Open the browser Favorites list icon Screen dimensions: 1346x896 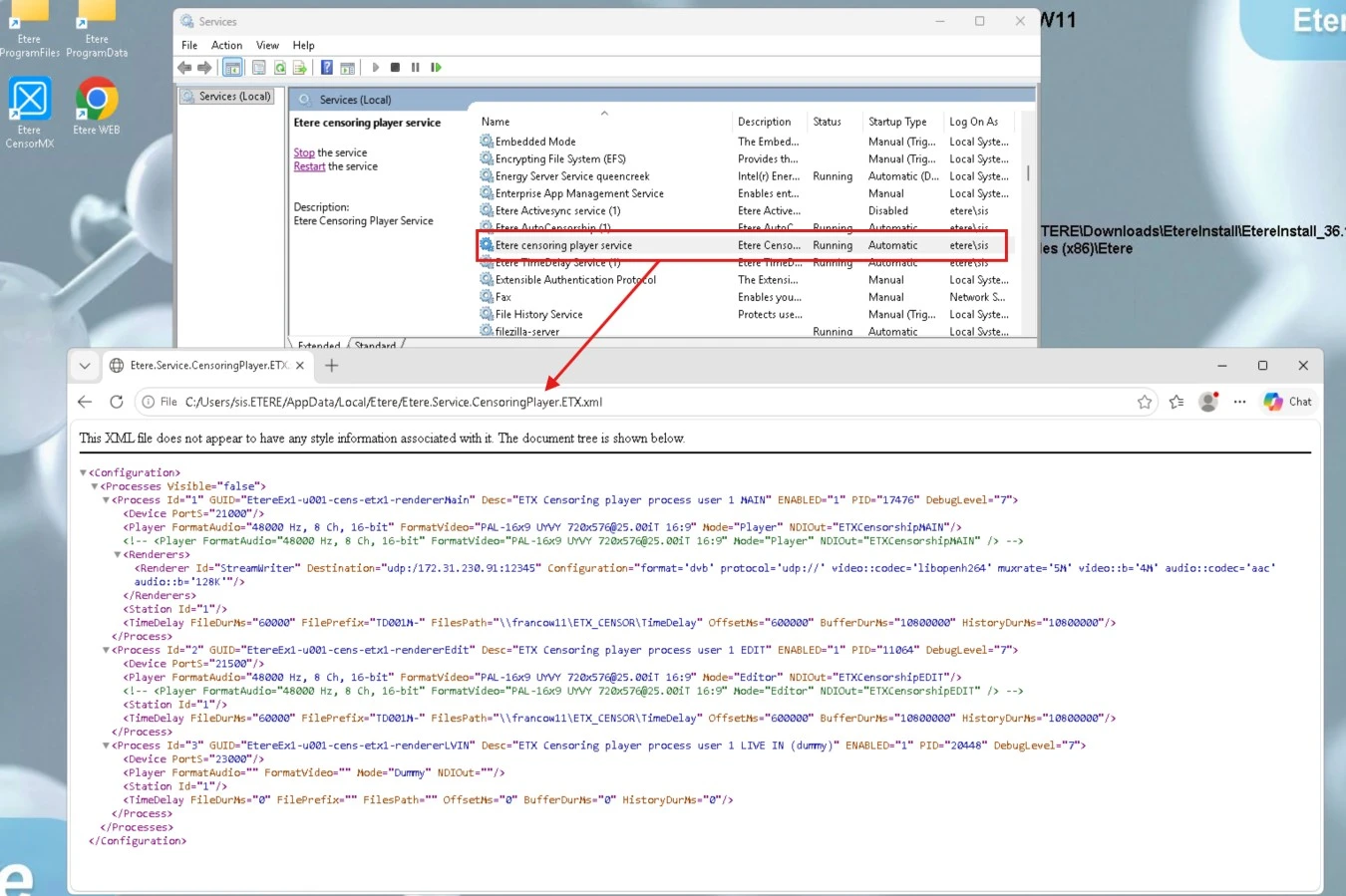[1177, 402]
